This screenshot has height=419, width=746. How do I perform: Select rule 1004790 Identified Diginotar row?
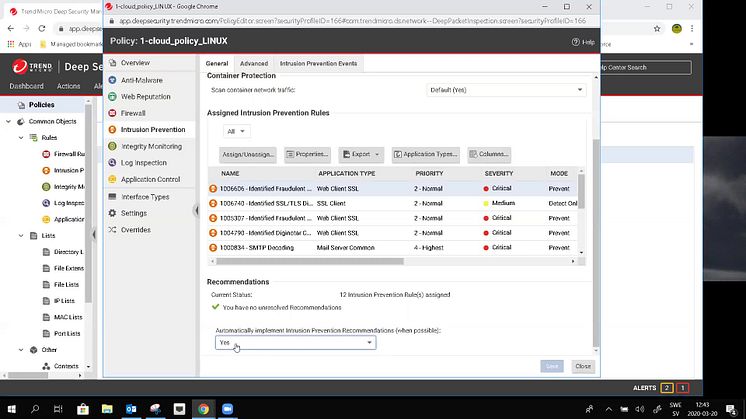pos(393,233)
